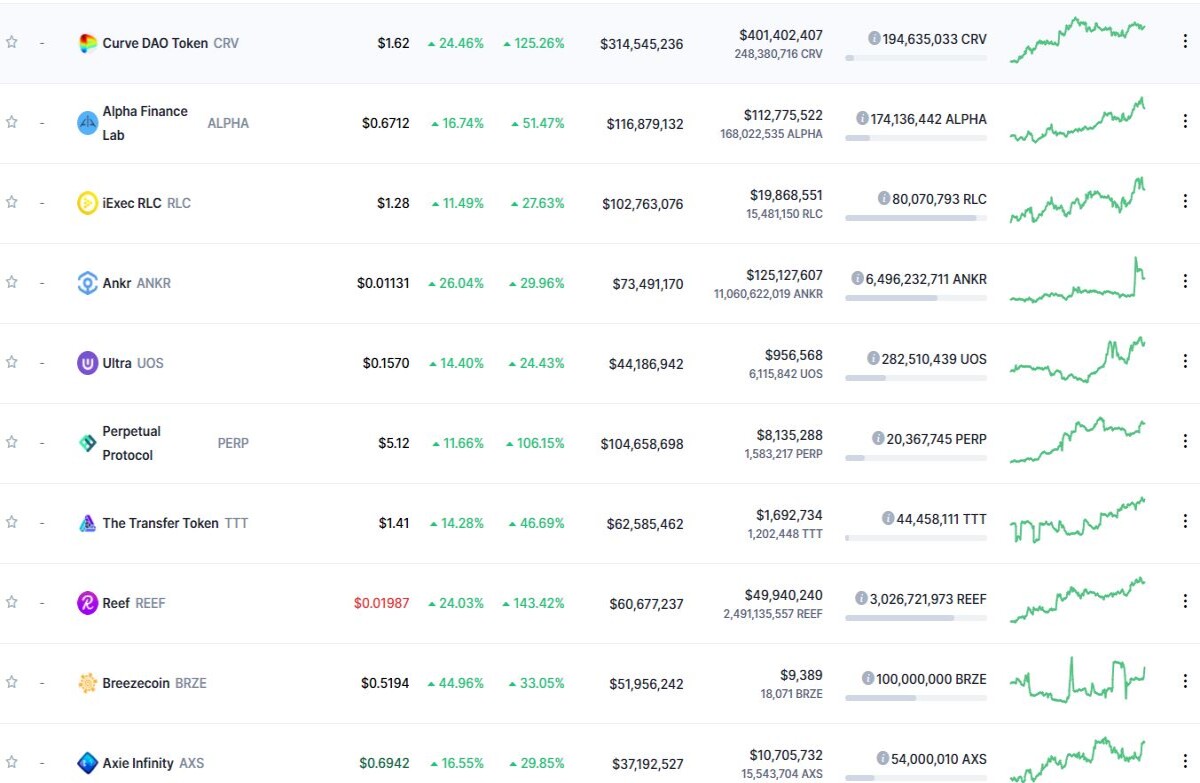Click the iExec RLC logo icon
1200x783 pixels.
88,203
